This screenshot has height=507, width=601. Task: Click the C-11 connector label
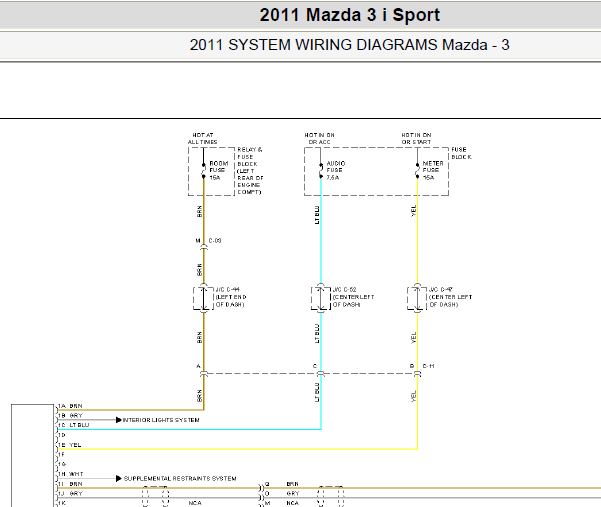click(428, 366)
